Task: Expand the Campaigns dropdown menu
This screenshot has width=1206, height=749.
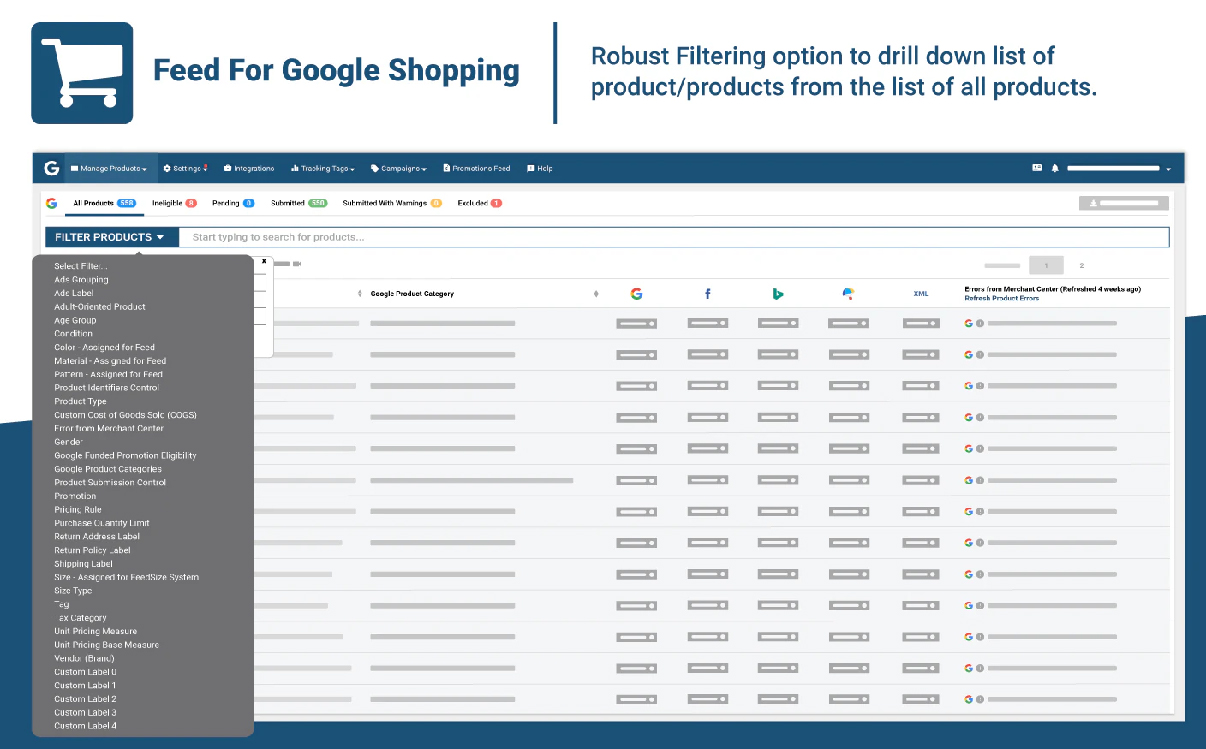Action: 399,169
